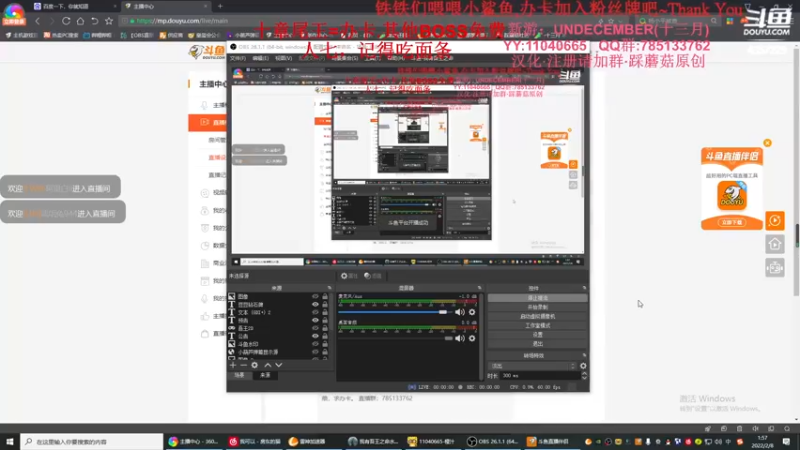Remove selected source with the minus icon
Viewport: 800px width, 450px height.
(x=243, y=365)
